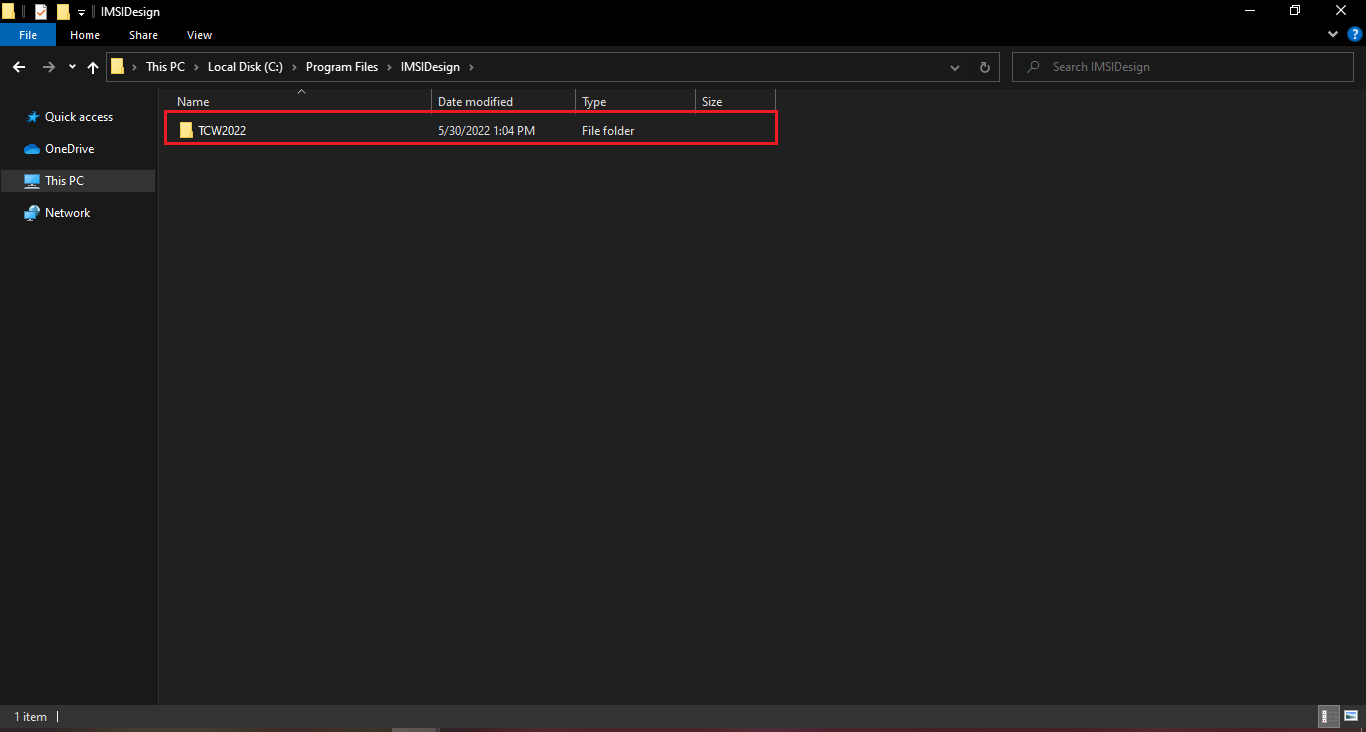Open Network in the navigation pane
Viewport: 1366px width, 732px height.
point(67,213)
